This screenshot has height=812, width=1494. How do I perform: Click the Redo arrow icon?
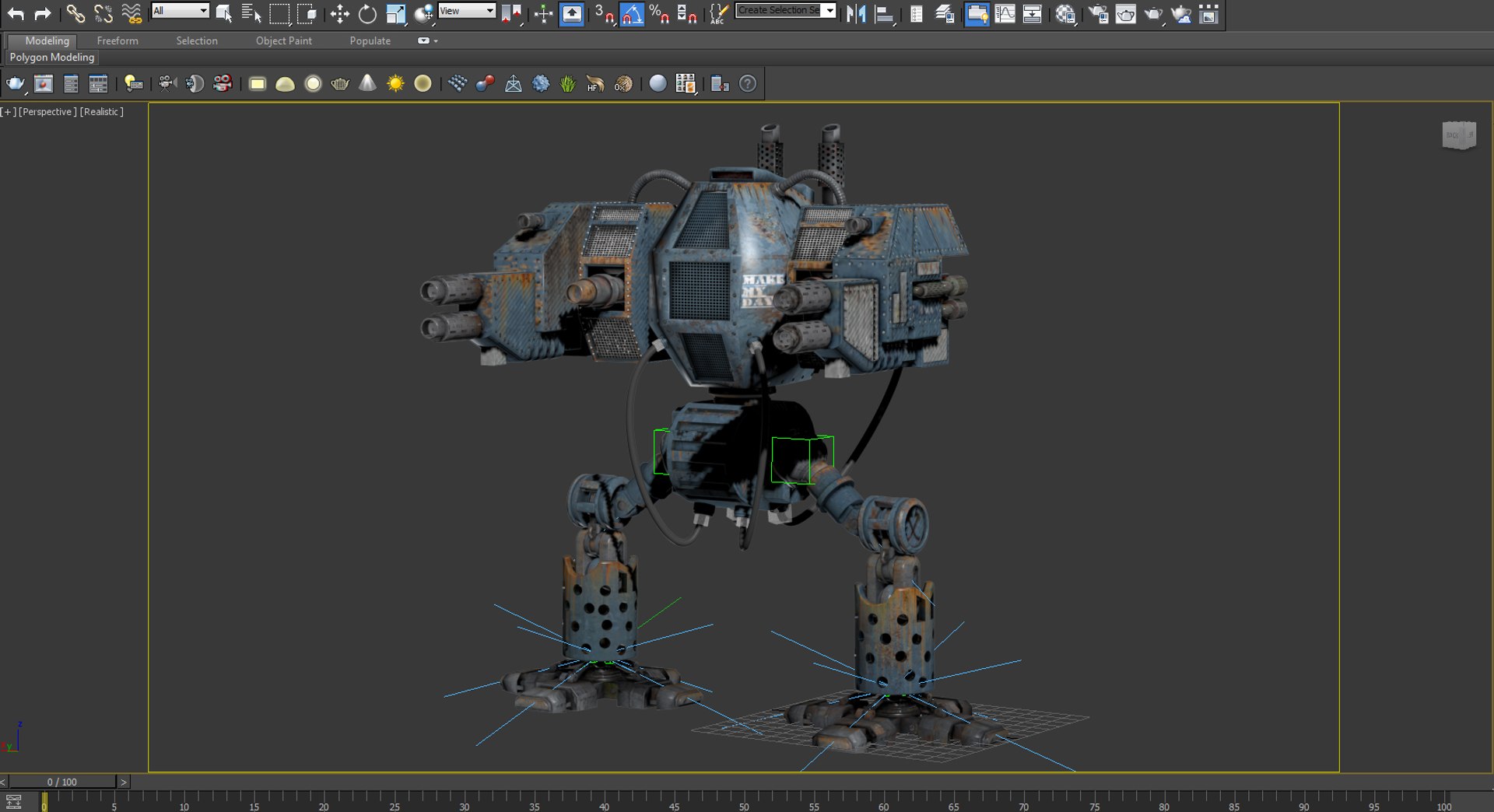pyautogui.click(x=43, y=13)
